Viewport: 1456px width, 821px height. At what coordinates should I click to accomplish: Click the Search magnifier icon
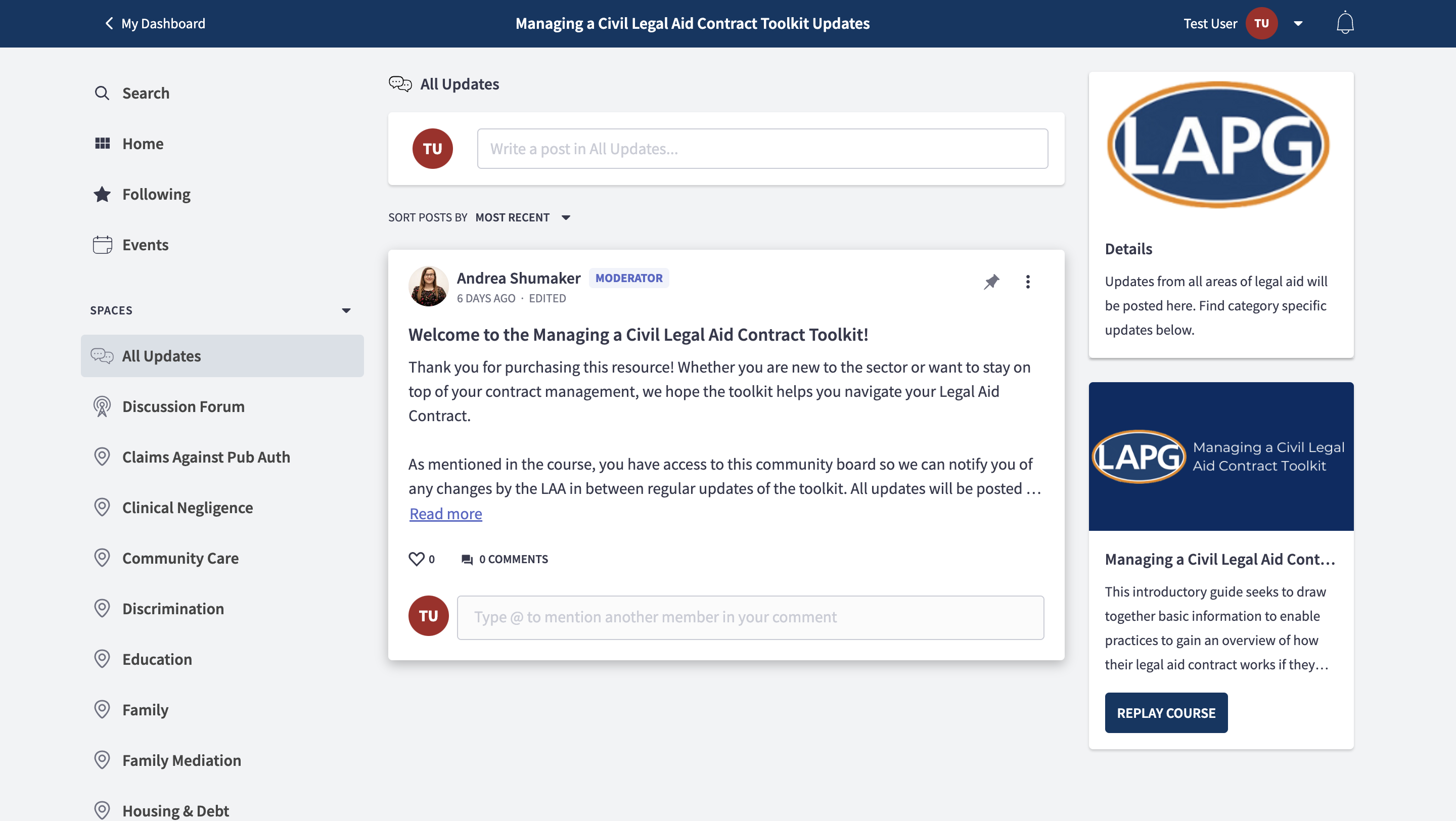102,93
